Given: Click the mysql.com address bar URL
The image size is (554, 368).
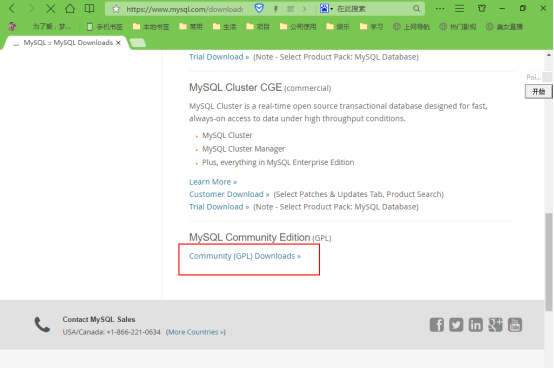Looking at the screenshot, I should point(184,9).
